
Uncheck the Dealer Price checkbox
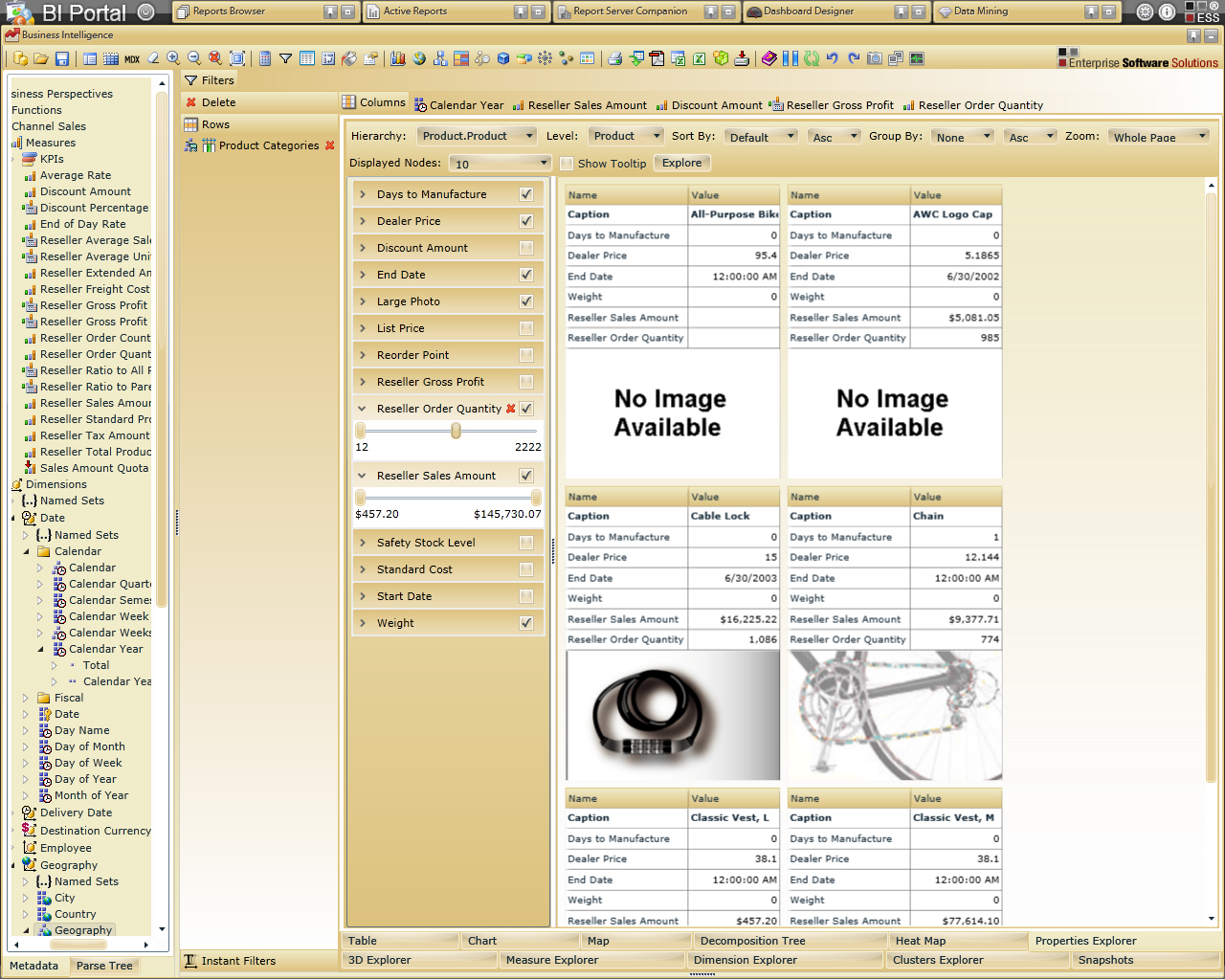(526, 221)
